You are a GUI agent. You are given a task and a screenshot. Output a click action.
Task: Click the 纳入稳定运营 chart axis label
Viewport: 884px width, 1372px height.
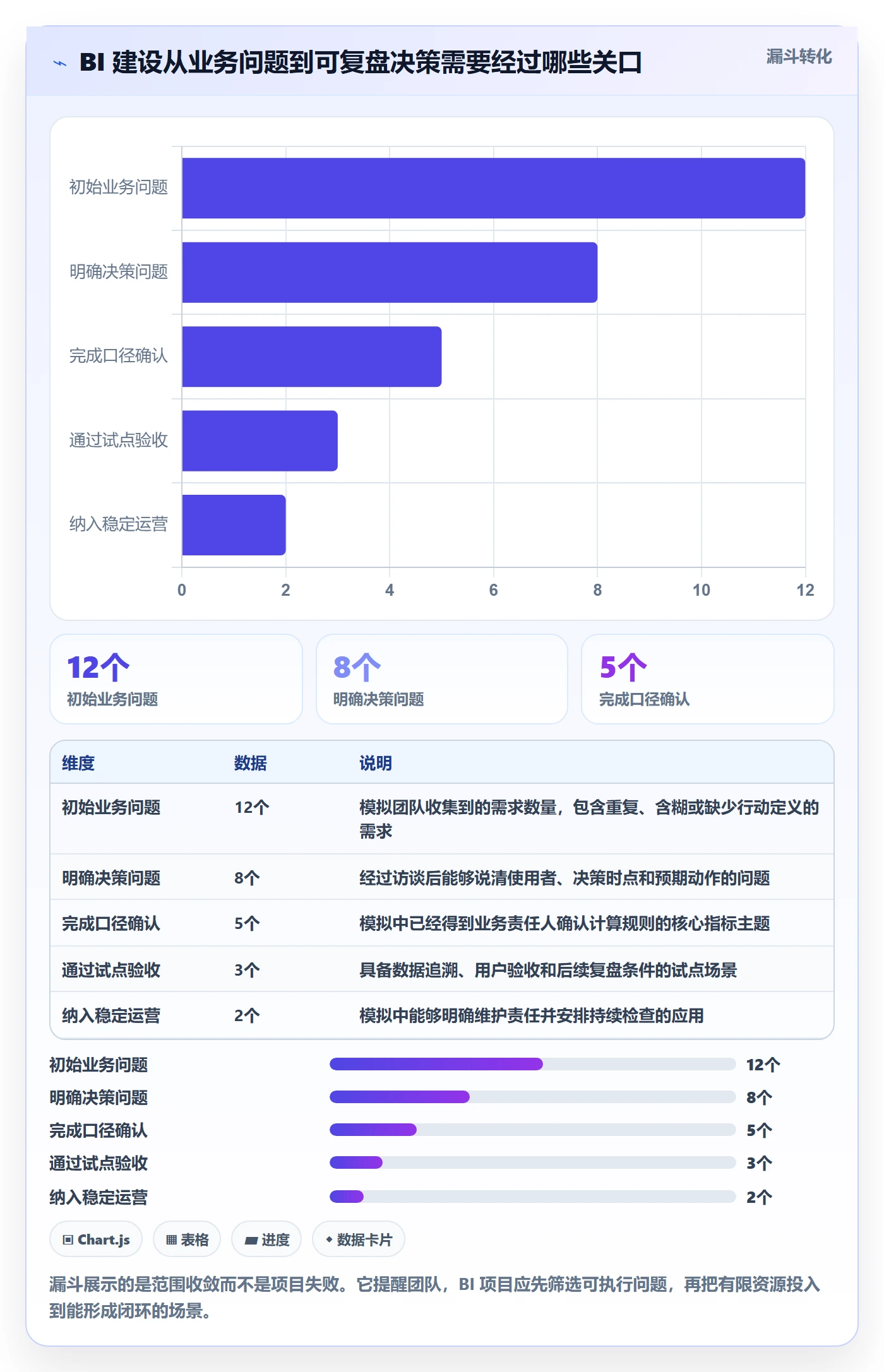pos(119,524)
